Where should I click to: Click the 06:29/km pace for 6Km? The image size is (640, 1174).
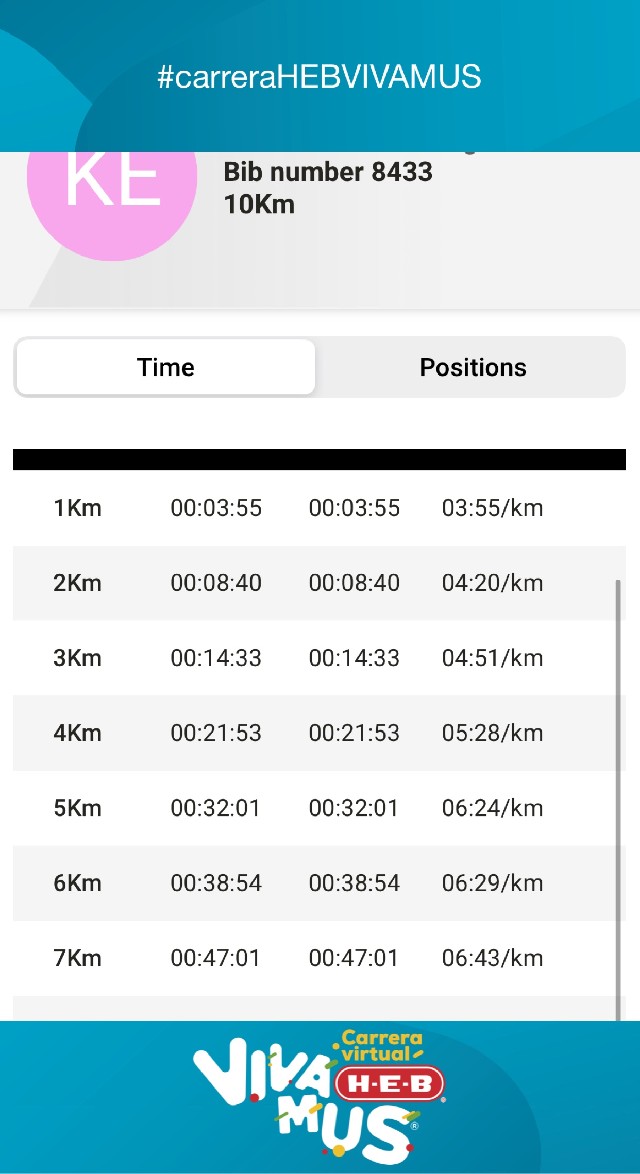[x=492, y=883]
